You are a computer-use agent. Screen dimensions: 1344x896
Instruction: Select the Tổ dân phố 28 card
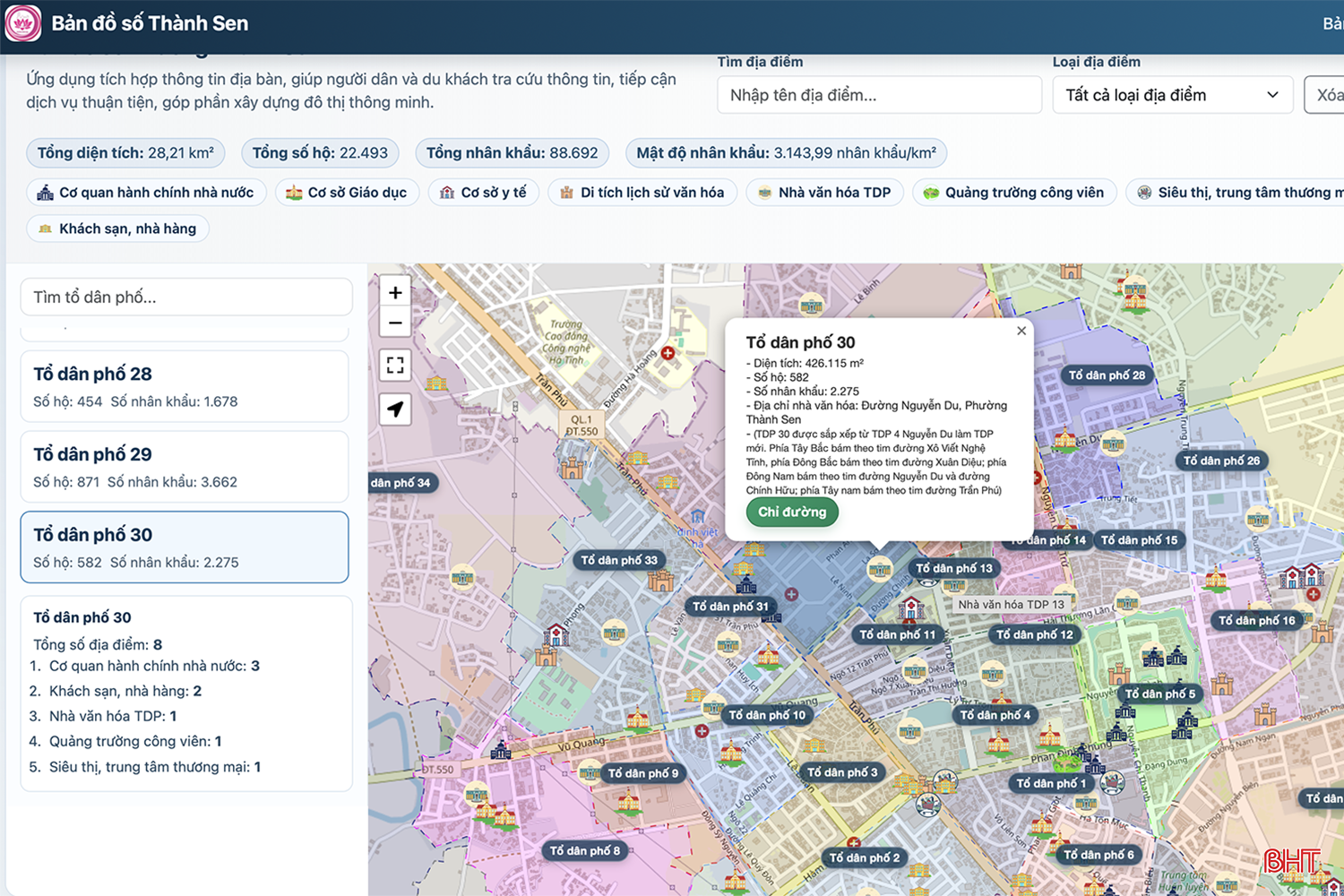point(185,386)
